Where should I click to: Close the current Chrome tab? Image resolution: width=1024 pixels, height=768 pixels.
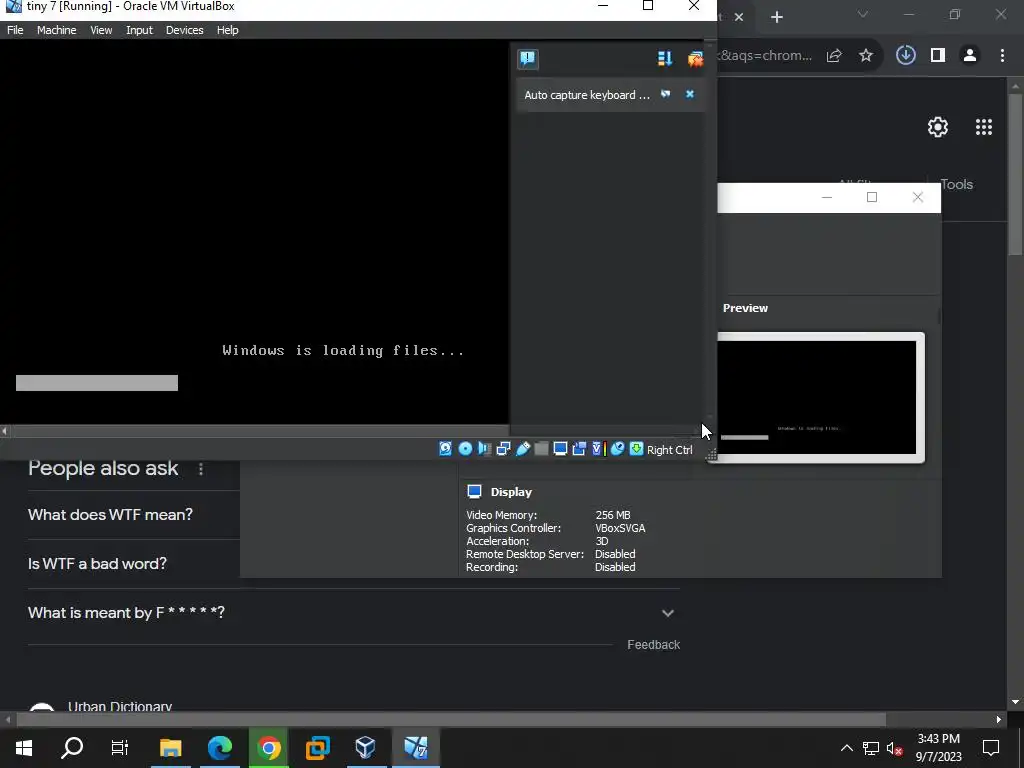pos(739,17)
